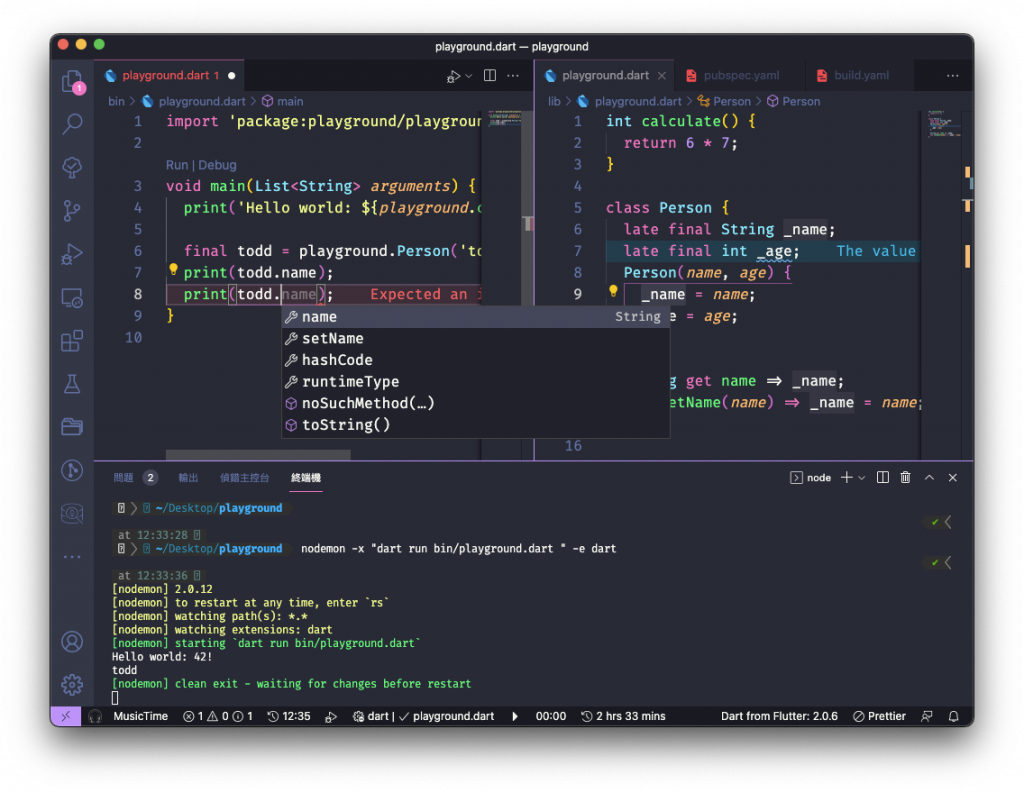Screen dimensions: 1024x793
Task: Select the 終端機 terminal tab
Action: [x=306, y=478]
